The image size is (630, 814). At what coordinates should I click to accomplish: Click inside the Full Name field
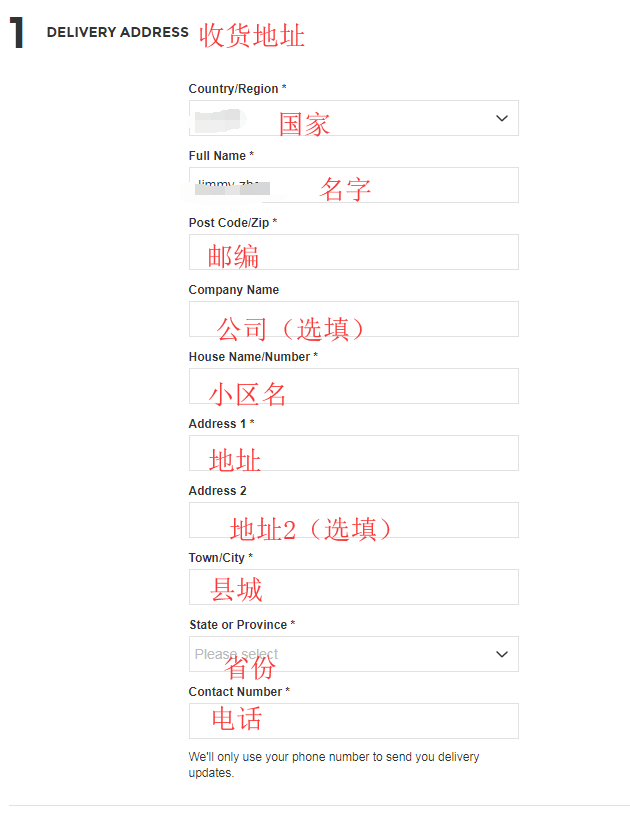[353, 185]
